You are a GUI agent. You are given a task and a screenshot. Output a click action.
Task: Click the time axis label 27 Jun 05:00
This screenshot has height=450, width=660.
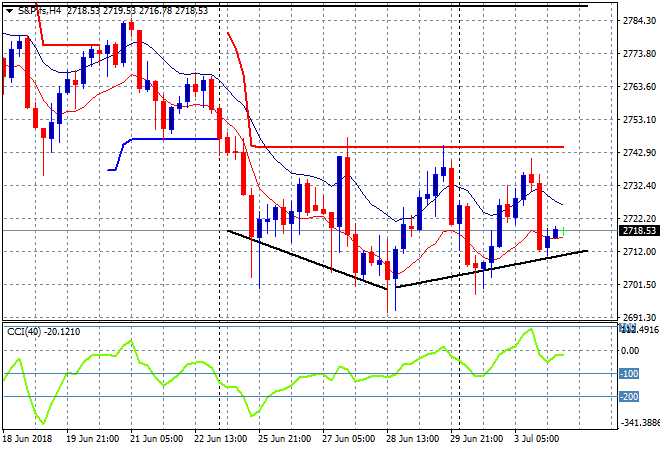point(349,439)
